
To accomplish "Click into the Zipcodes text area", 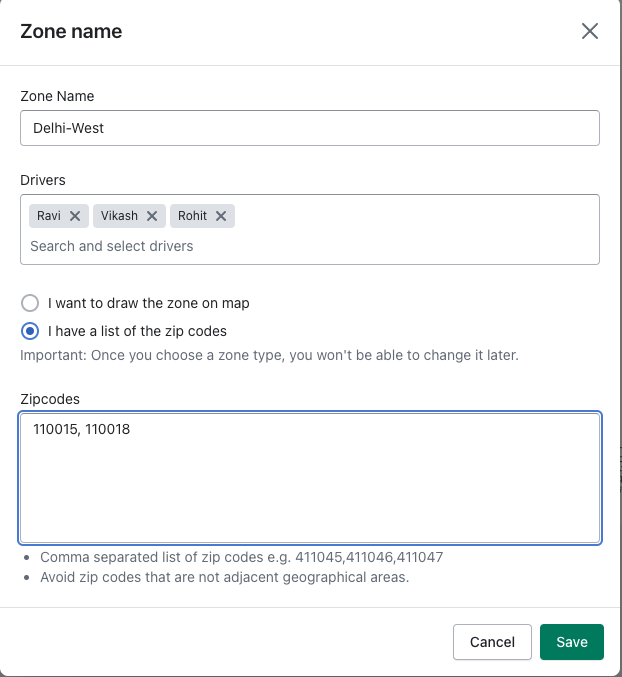I will click(x=310, y=478).
